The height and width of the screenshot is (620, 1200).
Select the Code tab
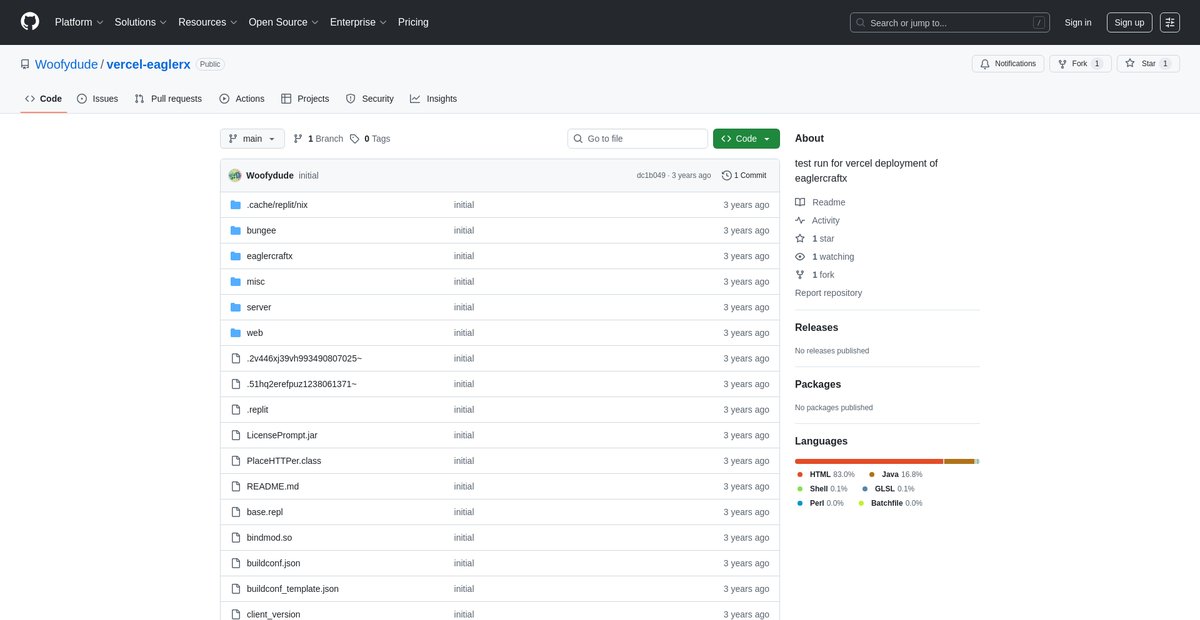(43, 99)
